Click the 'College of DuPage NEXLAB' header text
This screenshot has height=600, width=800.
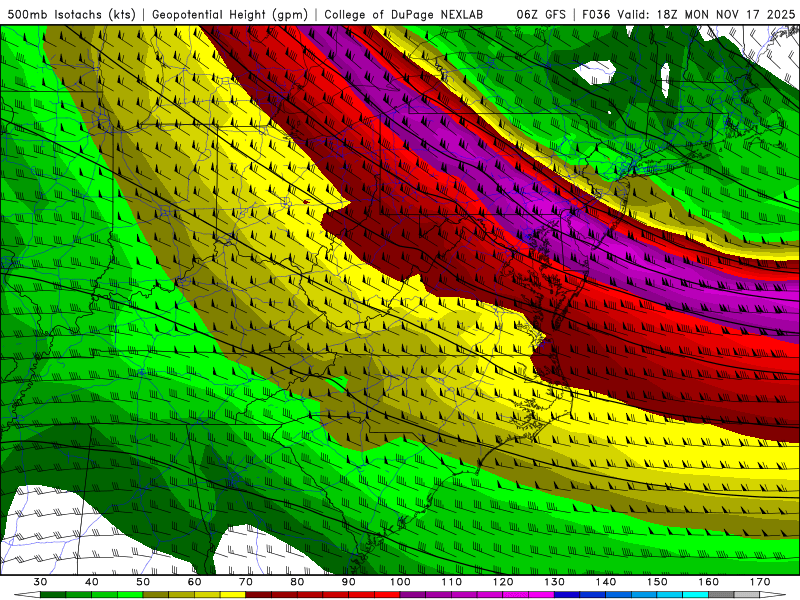pos(404,15)
